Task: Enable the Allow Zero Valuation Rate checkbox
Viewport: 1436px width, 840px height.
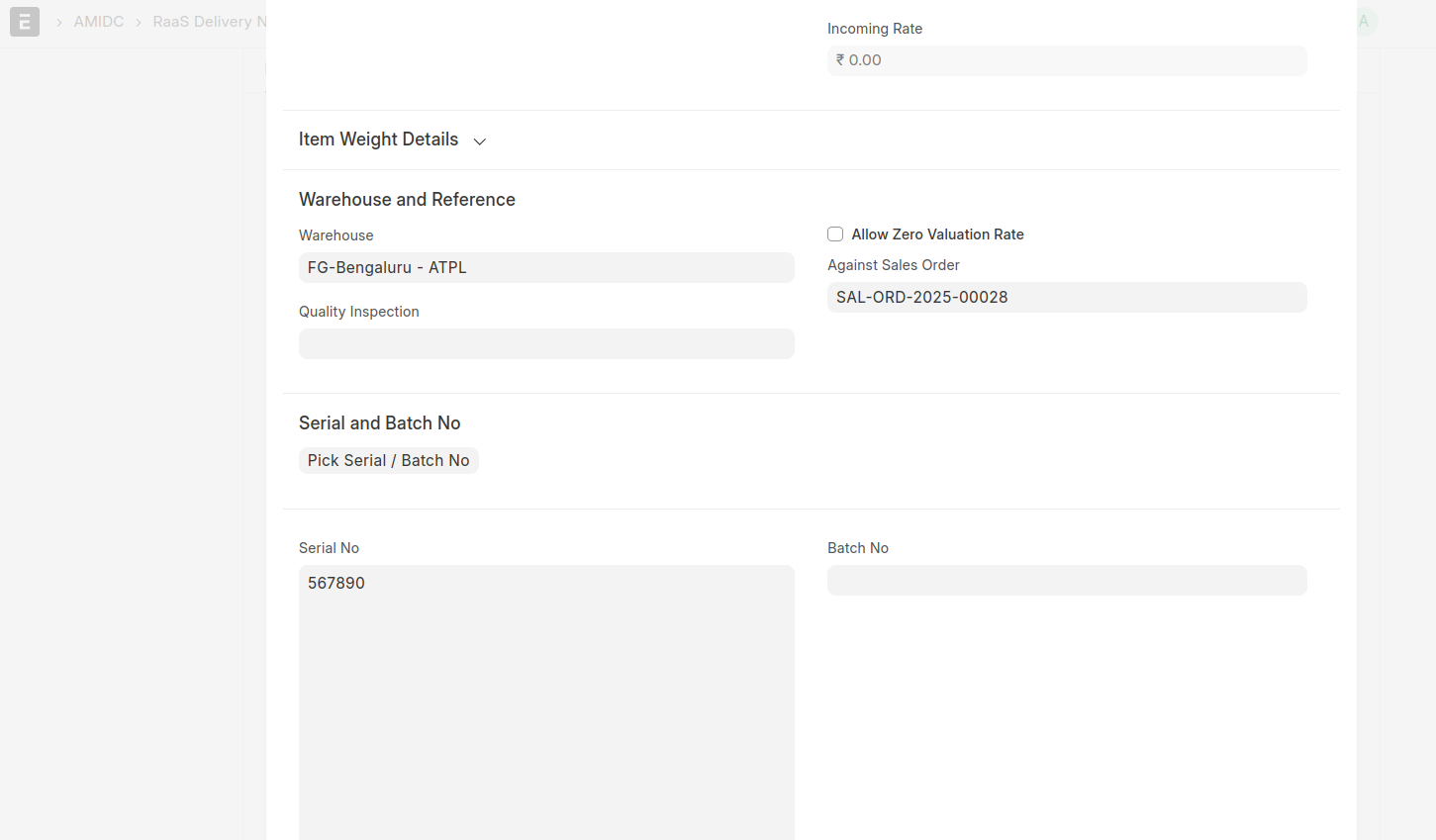Action: 835,234
